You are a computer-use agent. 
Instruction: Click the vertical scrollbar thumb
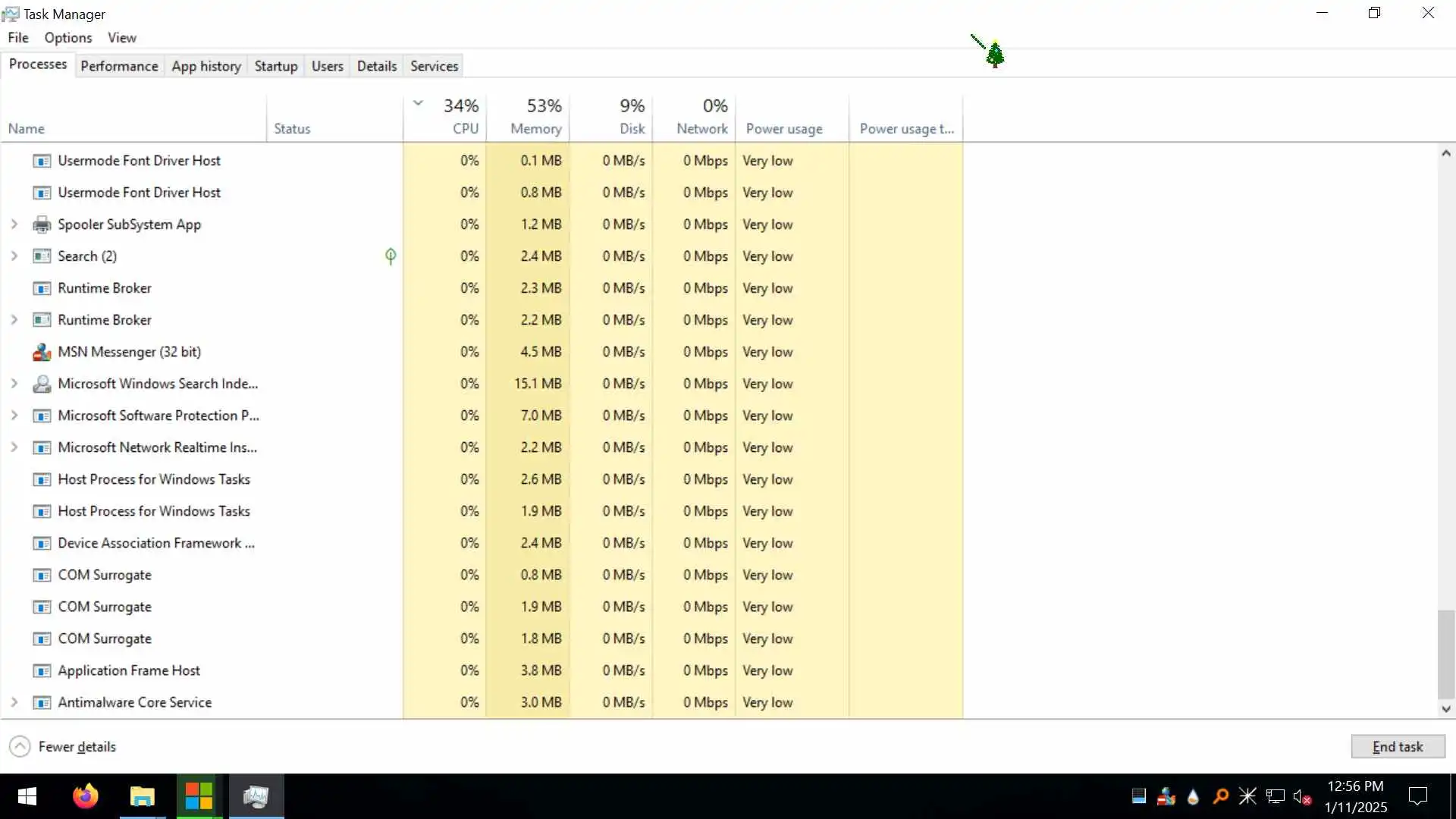1445,654
